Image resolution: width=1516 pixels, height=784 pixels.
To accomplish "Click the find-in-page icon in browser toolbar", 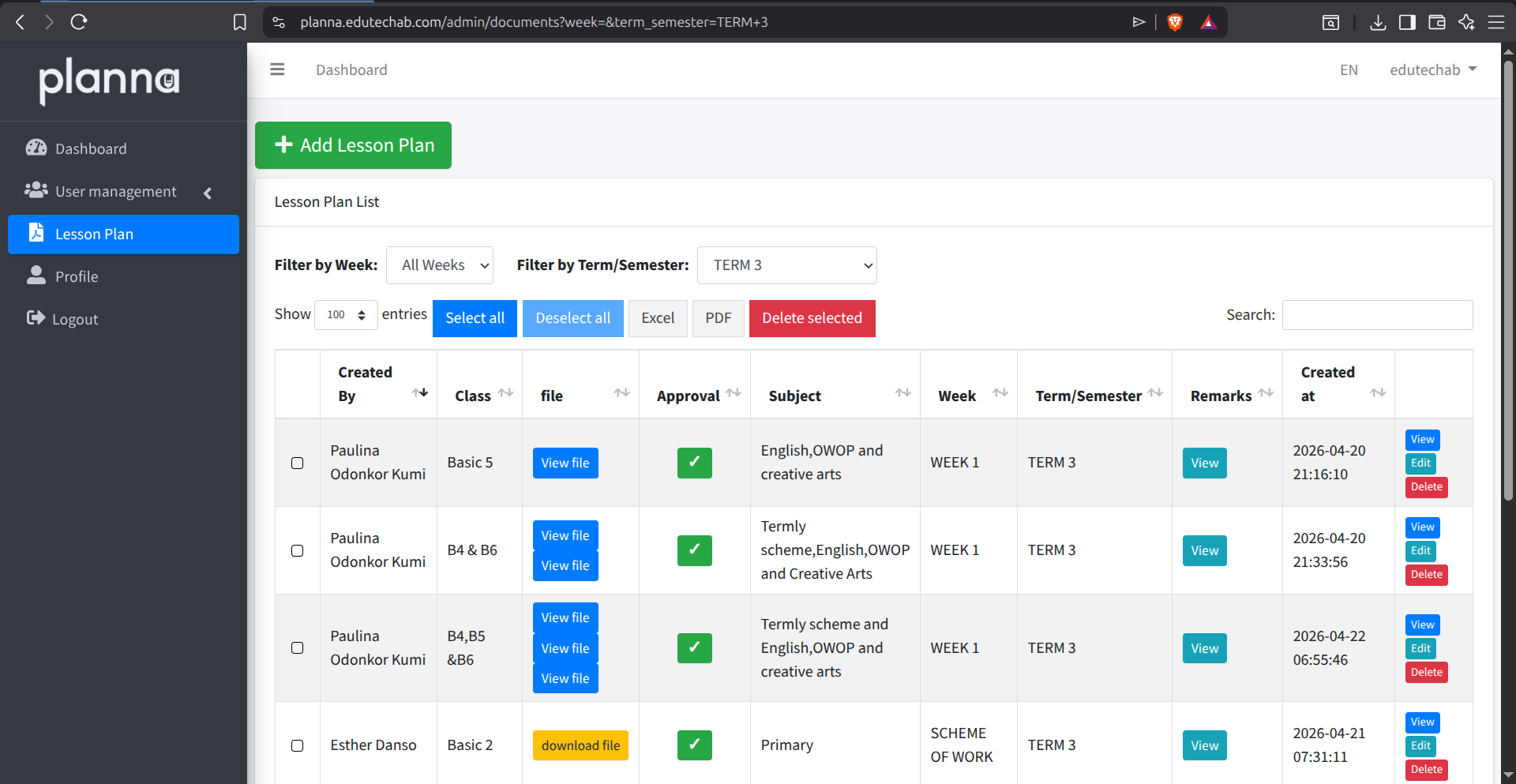I will (x=1330, y=22).
